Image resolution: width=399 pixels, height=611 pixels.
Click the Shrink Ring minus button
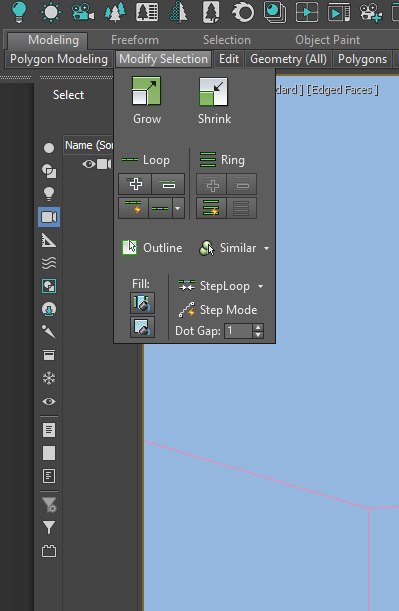(242, 184)
